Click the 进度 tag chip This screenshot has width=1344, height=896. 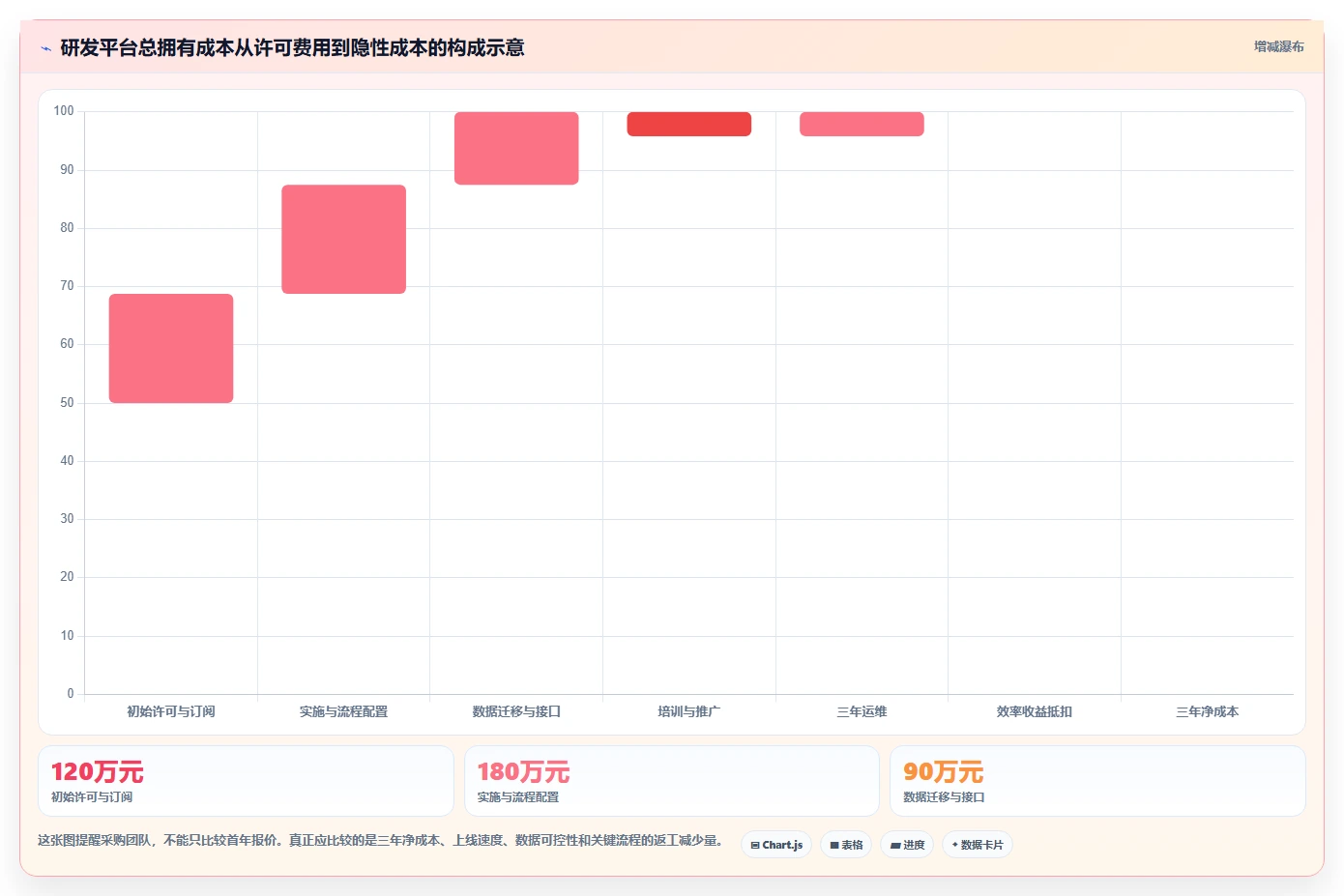click(x=907, y=845)
